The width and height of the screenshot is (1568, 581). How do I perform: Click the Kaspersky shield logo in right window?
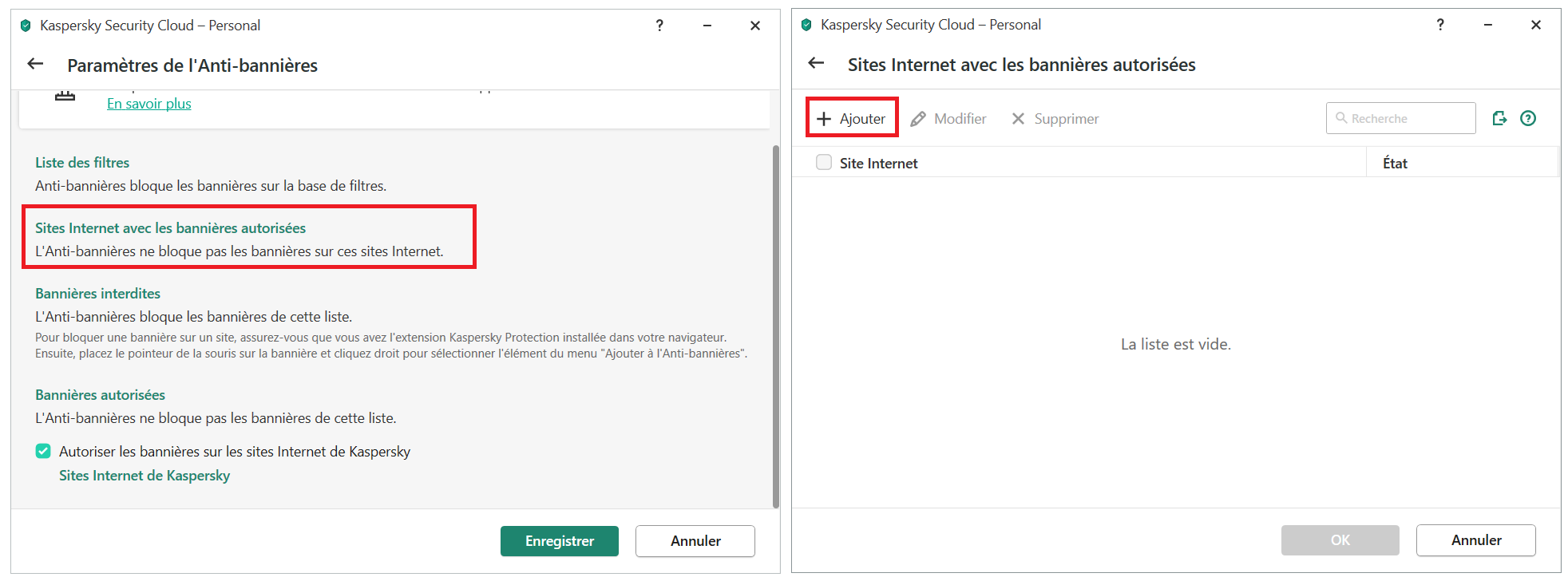point(806,25)
